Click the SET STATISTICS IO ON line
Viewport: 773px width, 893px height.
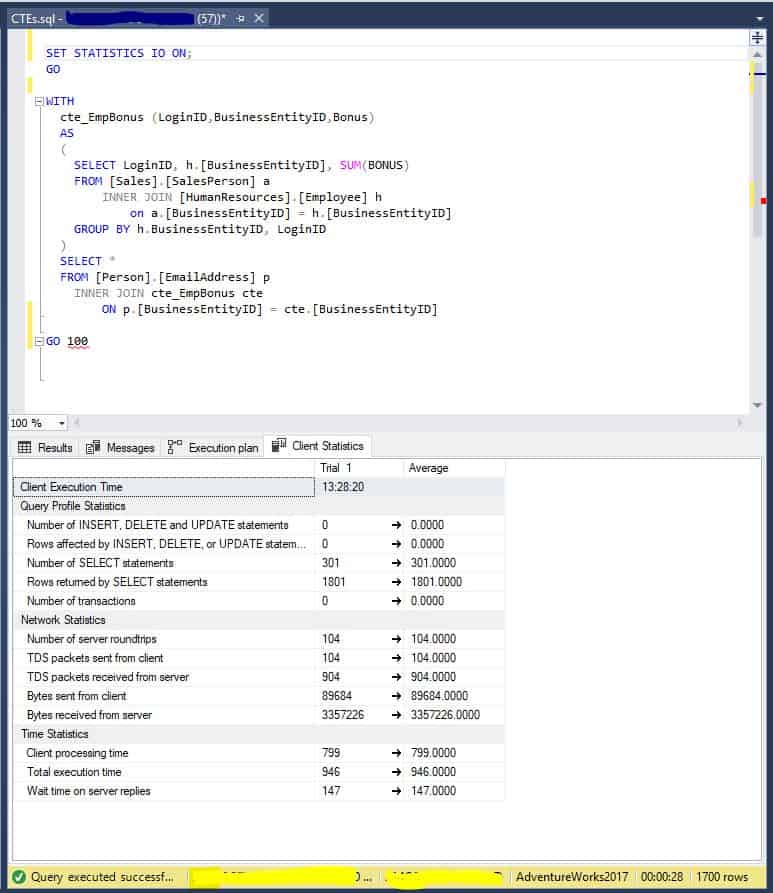pos(118,53)
